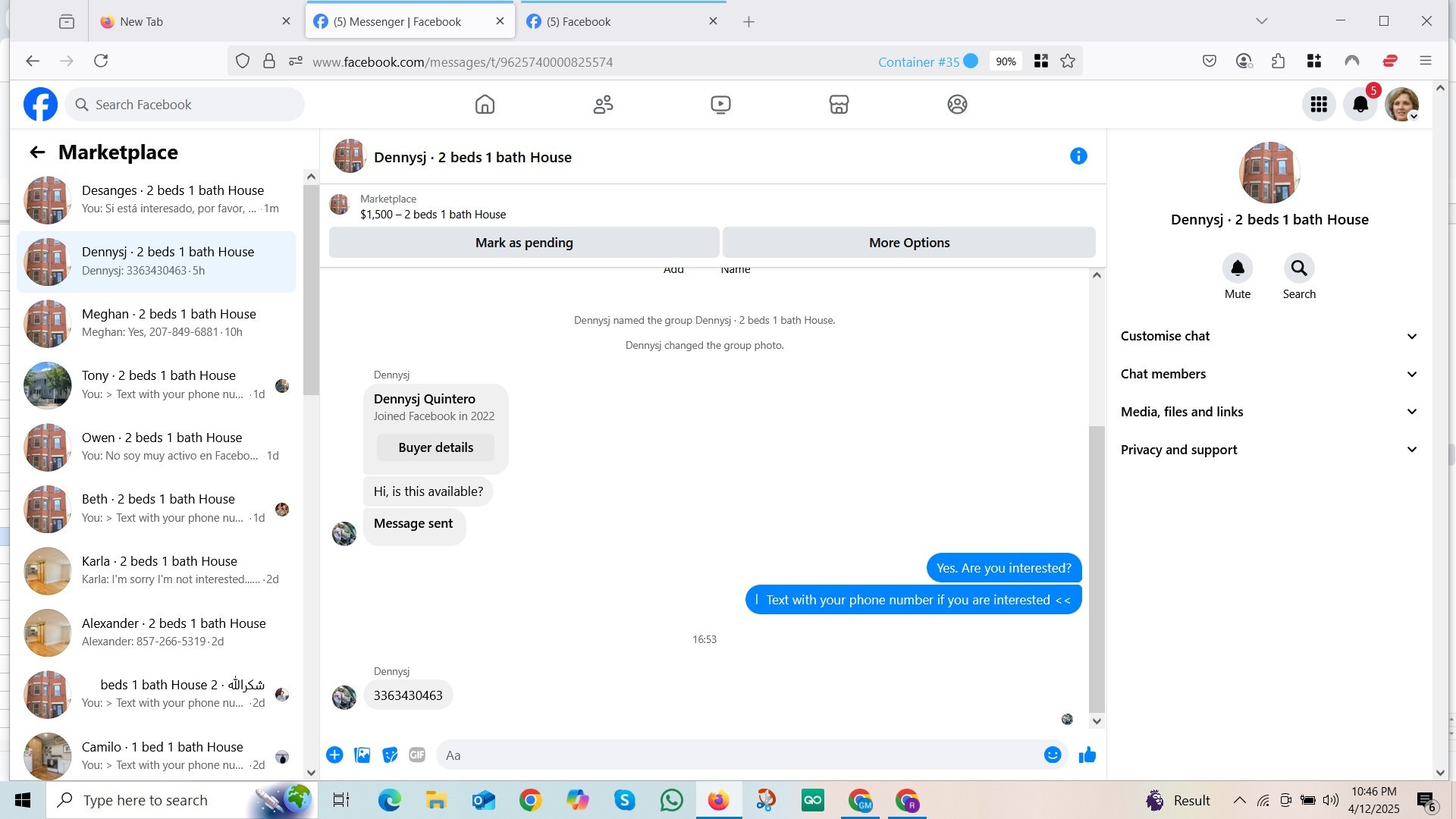This screenshot has width=1456, height=819.
Task: Click the Search Facebook field
Action: point(185,105)
